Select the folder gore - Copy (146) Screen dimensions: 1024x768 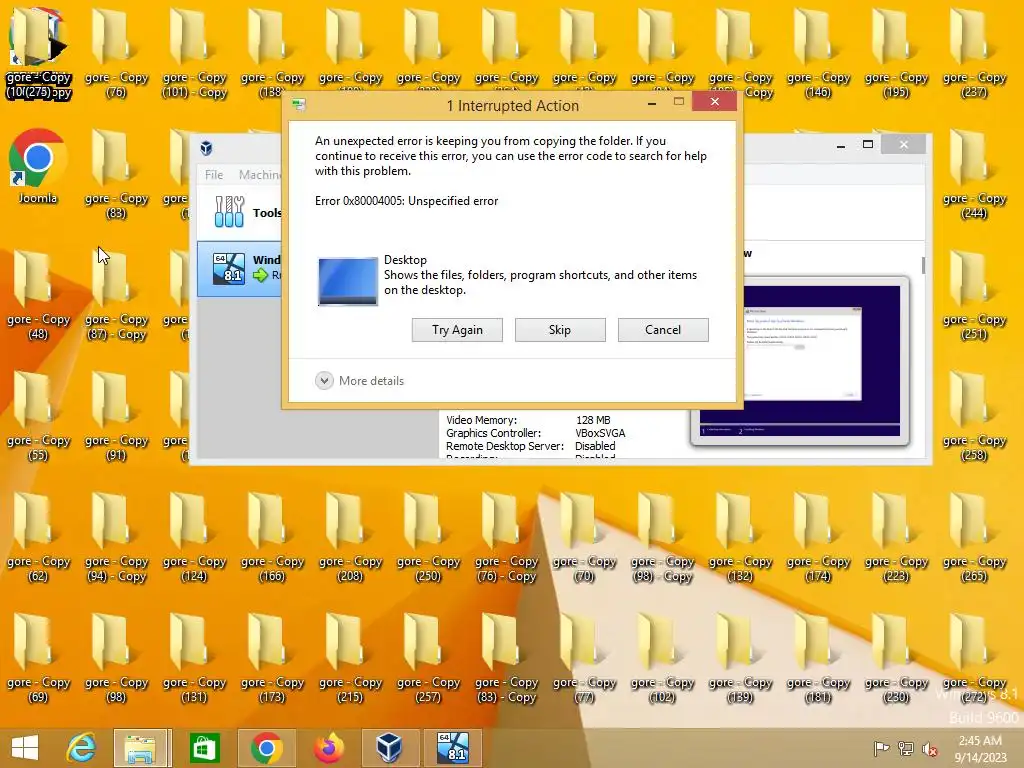(x=818, y=54)
